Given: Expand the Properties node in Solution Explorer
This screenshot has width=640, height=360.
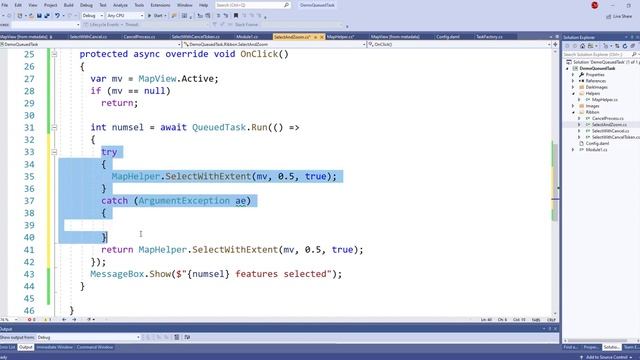Looking at the screenshot, I should [573, 75].
